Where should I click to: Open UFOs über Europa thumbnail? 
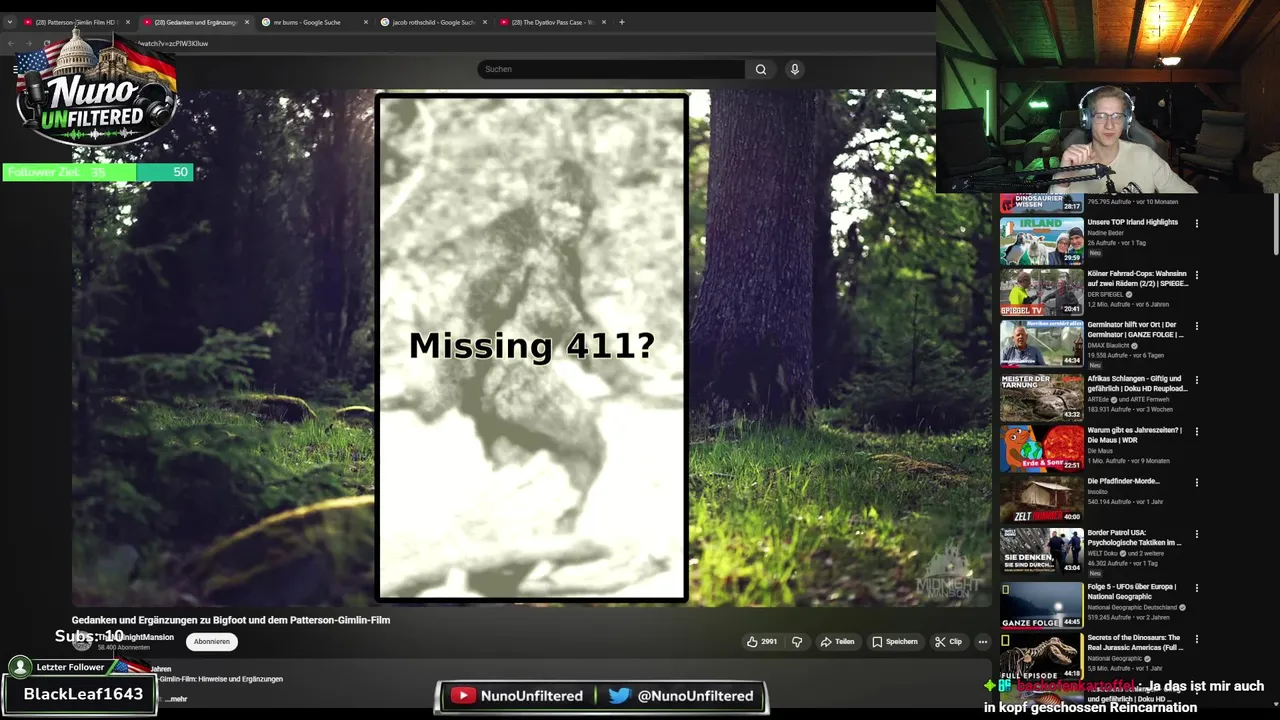coord(1041,605)
